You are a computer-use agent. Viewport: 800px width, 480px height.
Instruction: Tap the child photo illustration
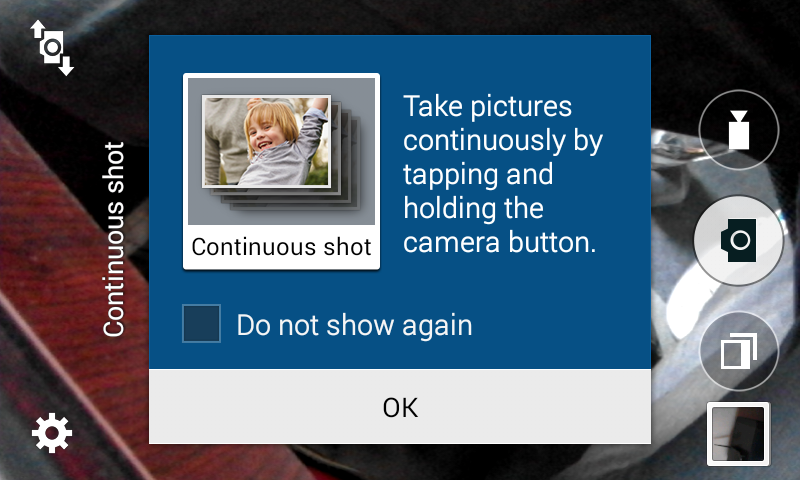pyautogui.click(x=267, y=141)
